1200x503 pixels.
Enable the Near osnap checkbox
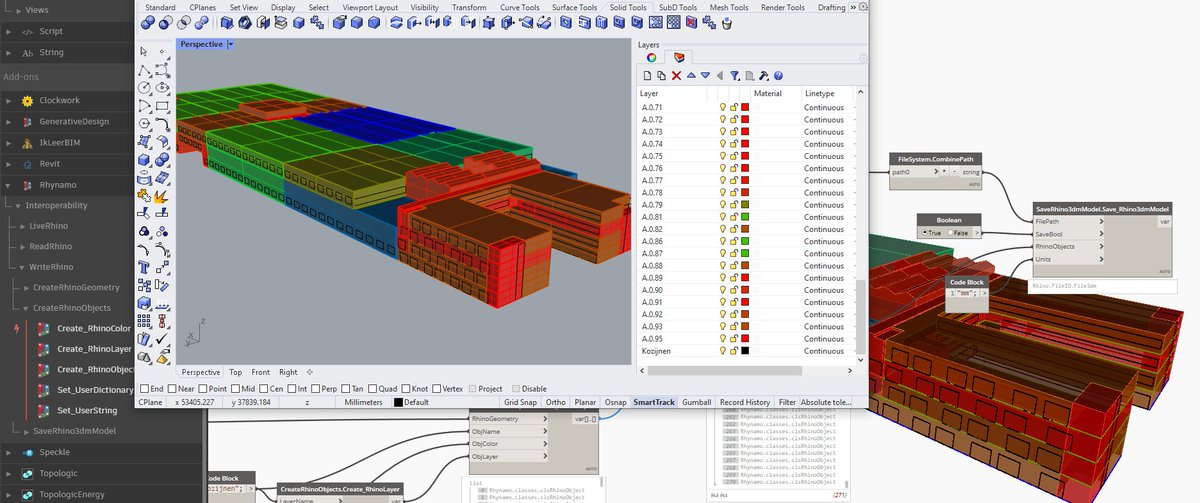[x=172, y=388]
